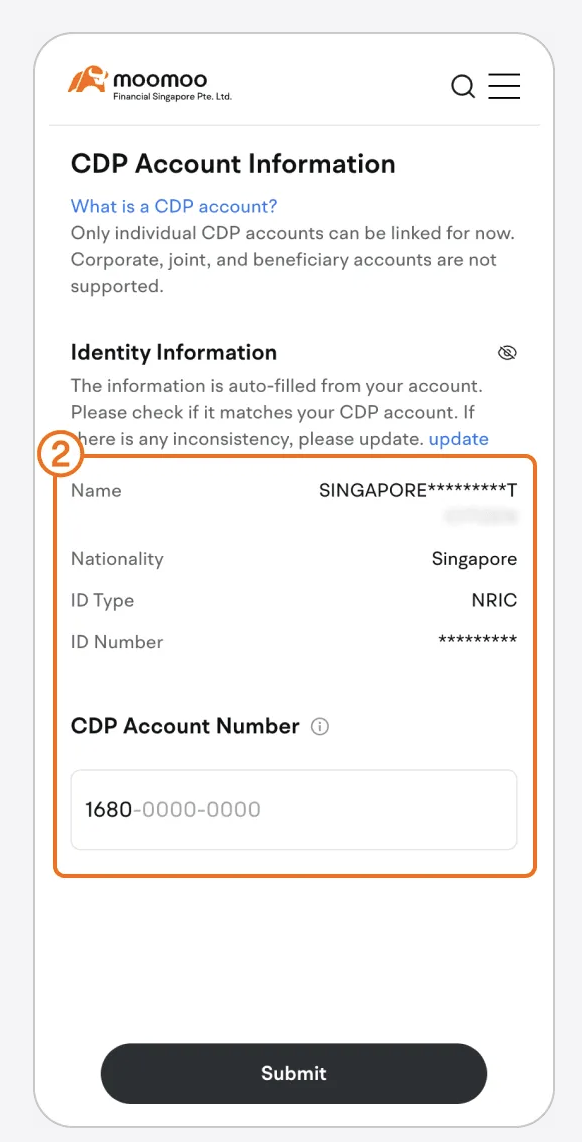Click the magnifying glass in the header
582x1142 pixels.
pyautogui.click(x=463, y=87)
